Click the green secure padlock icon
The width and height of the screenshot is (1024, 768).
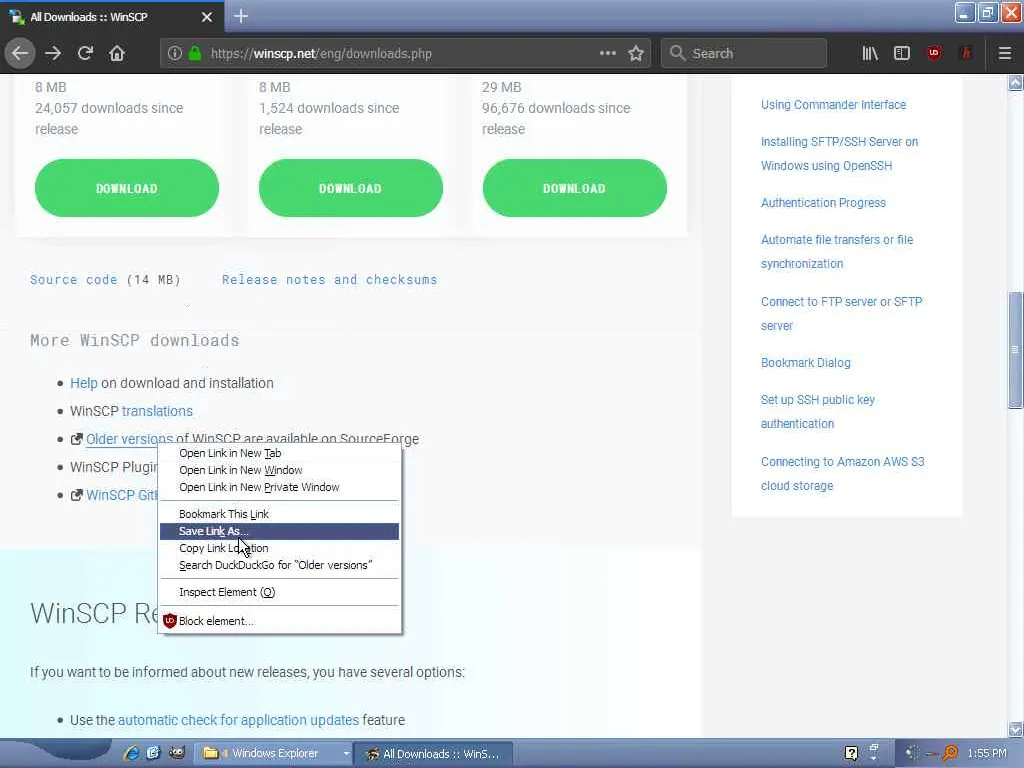pyautogui.click(x=195, y=53)
